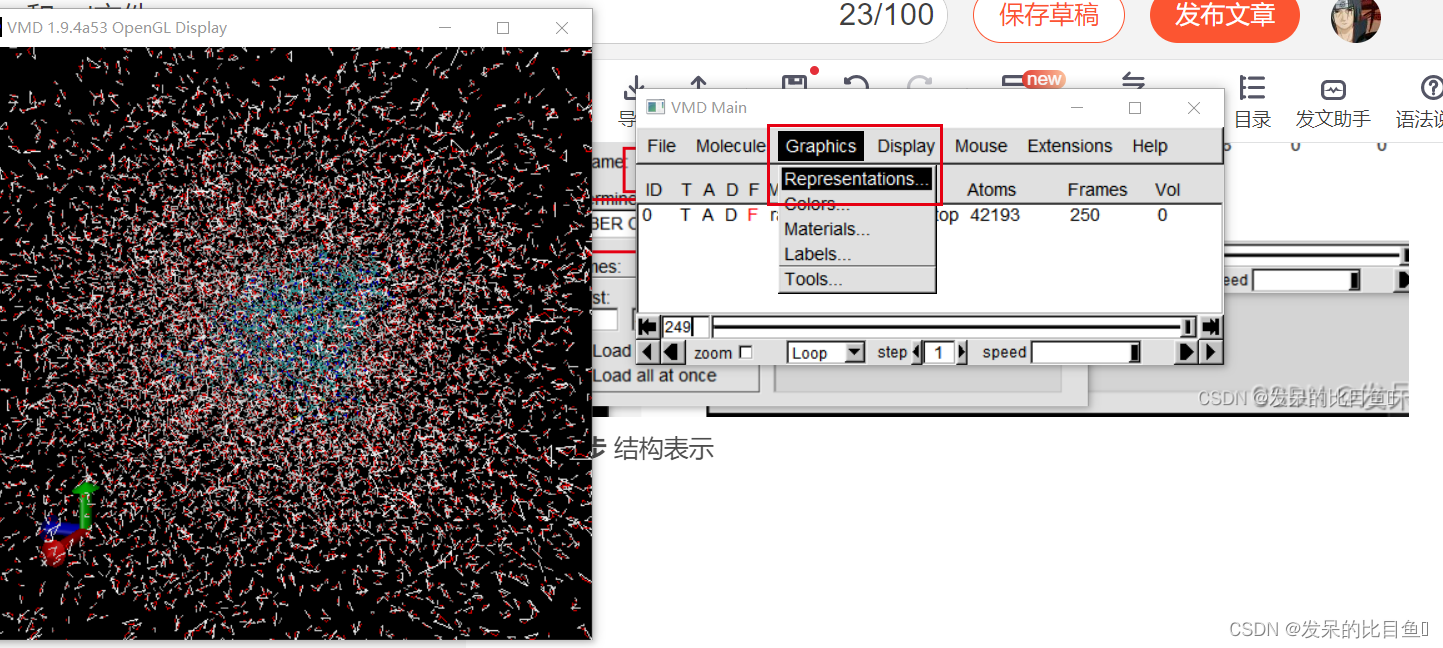Open 发文助手 writing assistant
Screen dimensions: 1443x648
click(1333, 102)
